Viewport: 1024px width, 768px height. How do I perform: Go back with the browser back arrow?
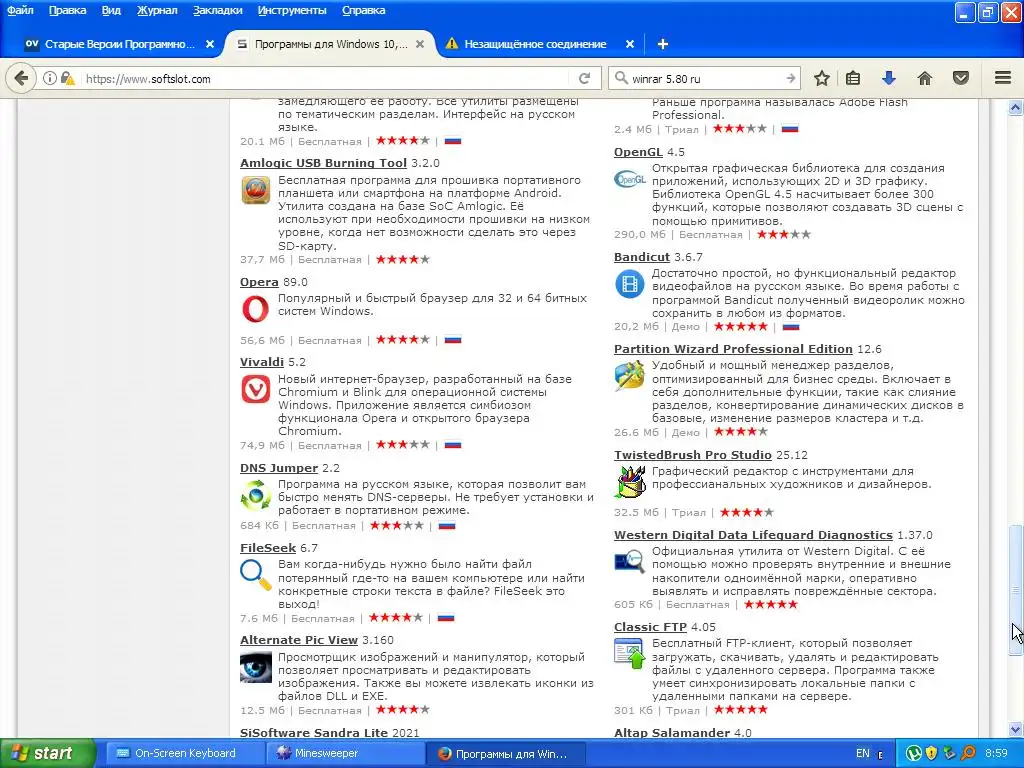tap(21, 78)
